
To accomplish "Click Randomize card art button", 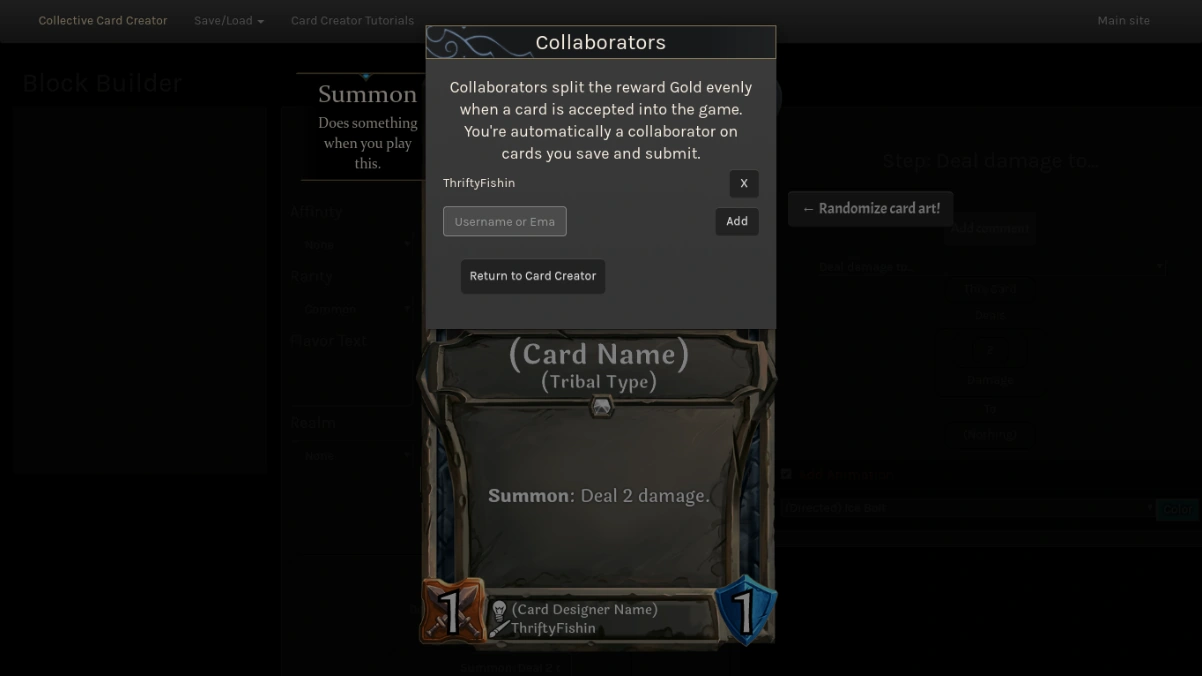I will 871,209.
